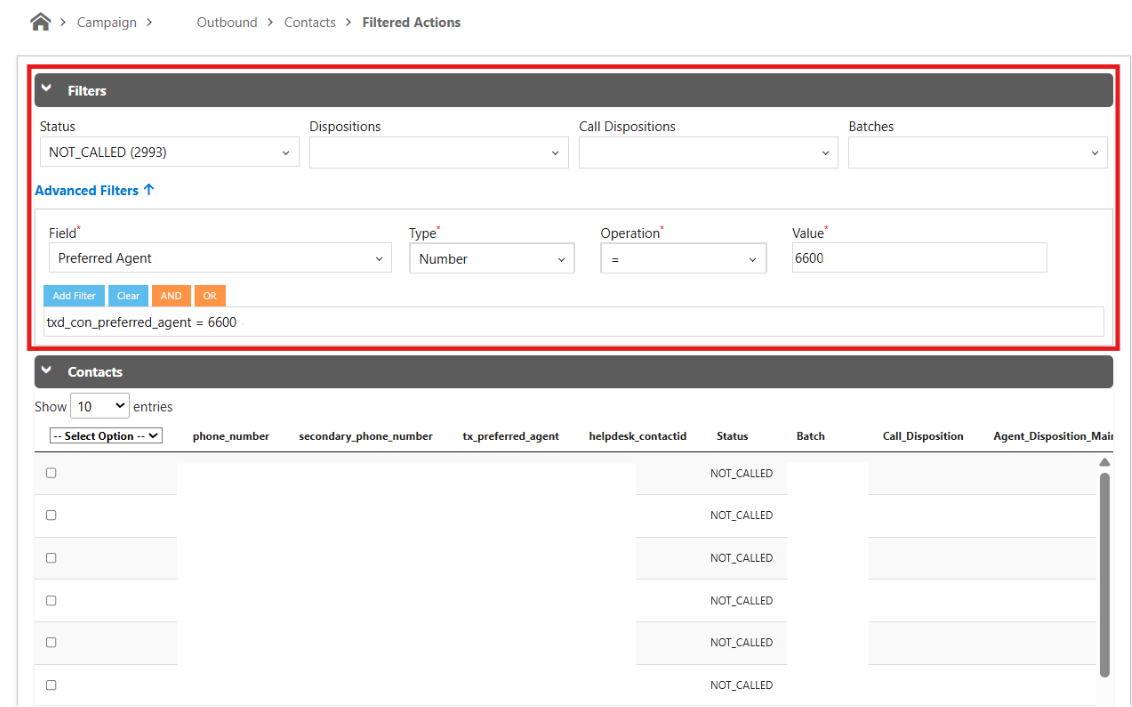
Task: Open the Show entries dropdown set to 10
Action: 100,406
